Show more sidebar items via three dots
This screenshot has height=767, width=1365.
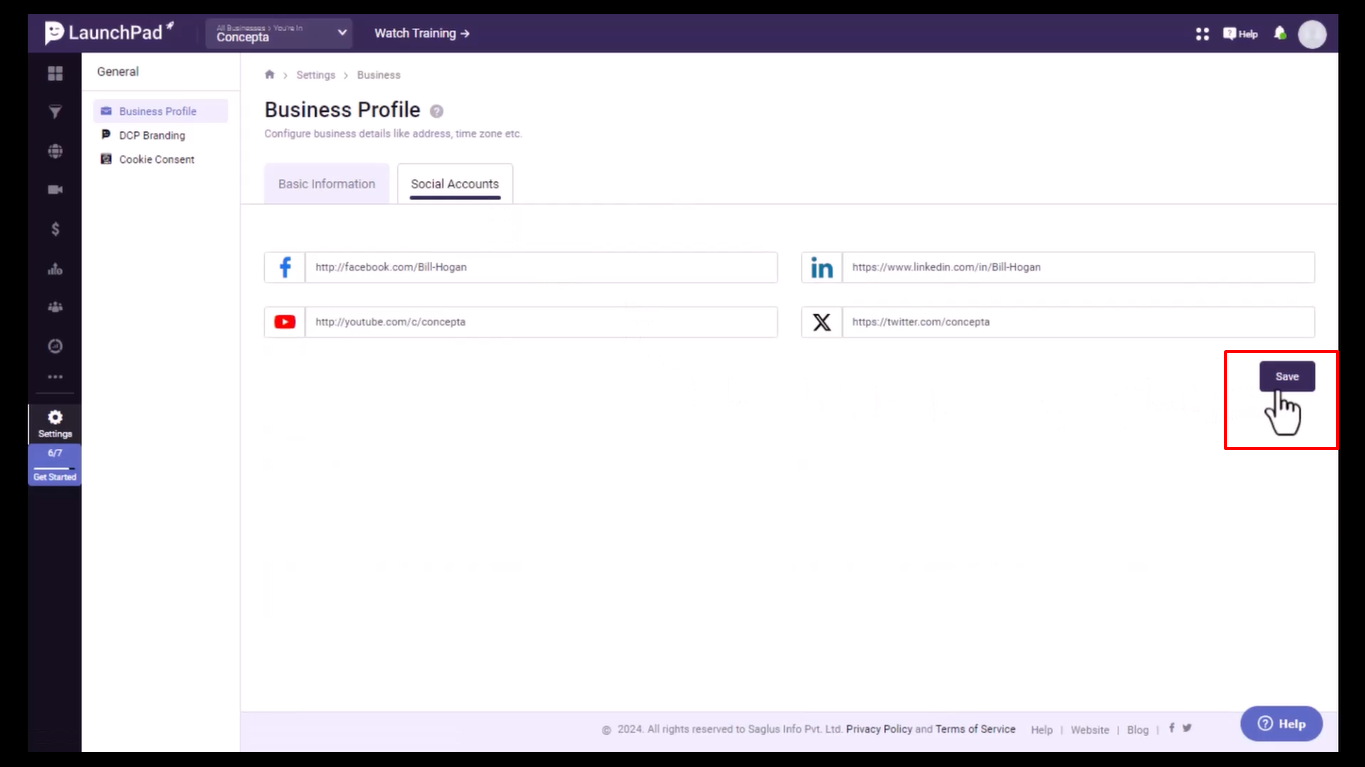click(55, 377)
